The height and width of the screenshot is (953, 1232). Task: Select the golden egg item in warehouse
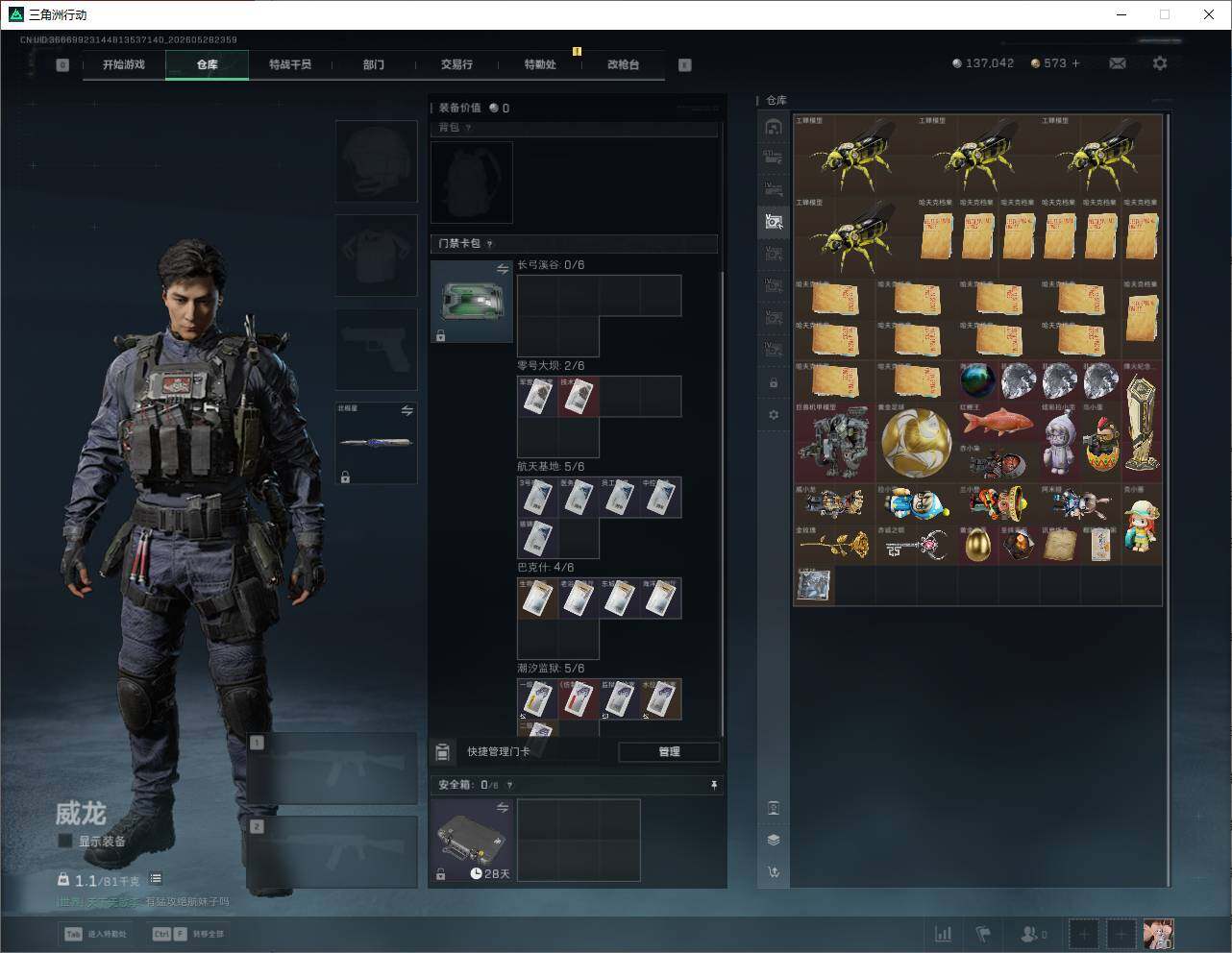tap(977, 544)
